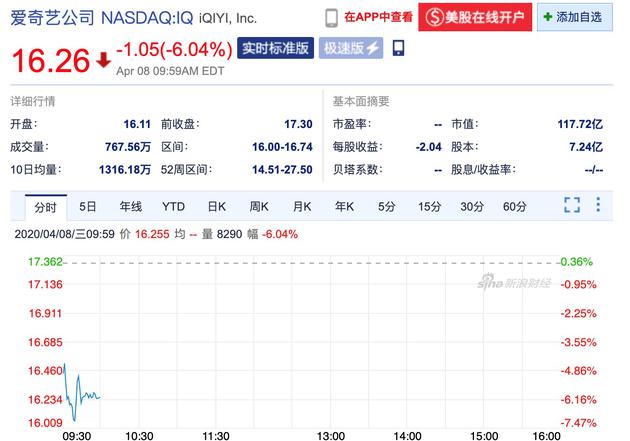Click the current price 16.26
630x441 pixels.
coord(51,61)
